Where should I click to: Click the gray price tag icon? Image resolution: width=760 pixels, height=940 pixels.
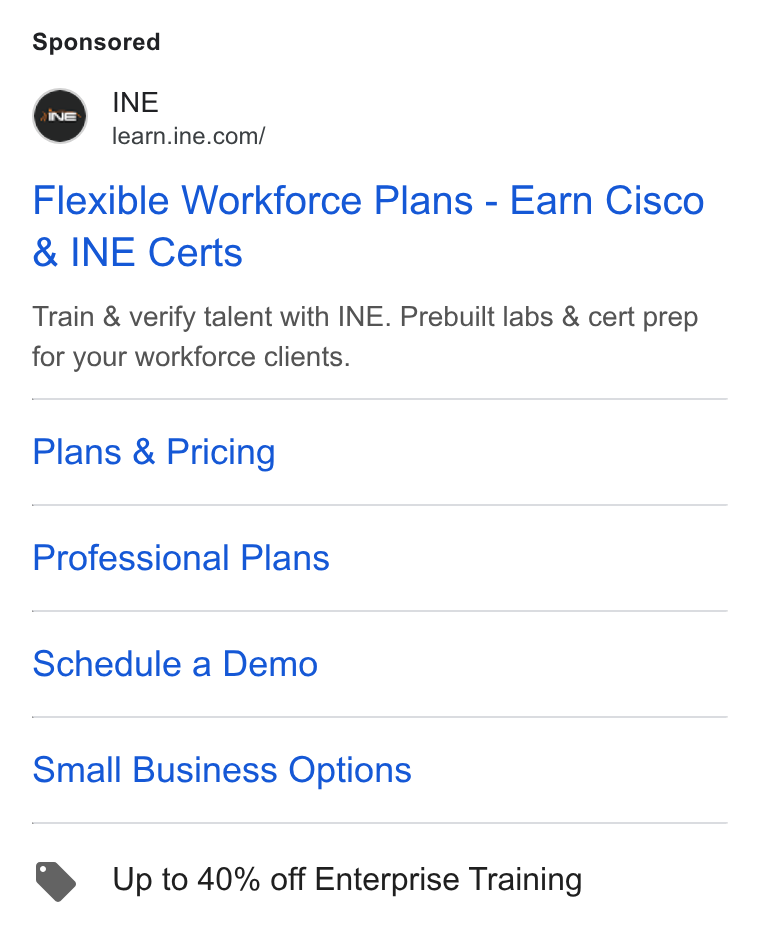(x=55, y=881)
